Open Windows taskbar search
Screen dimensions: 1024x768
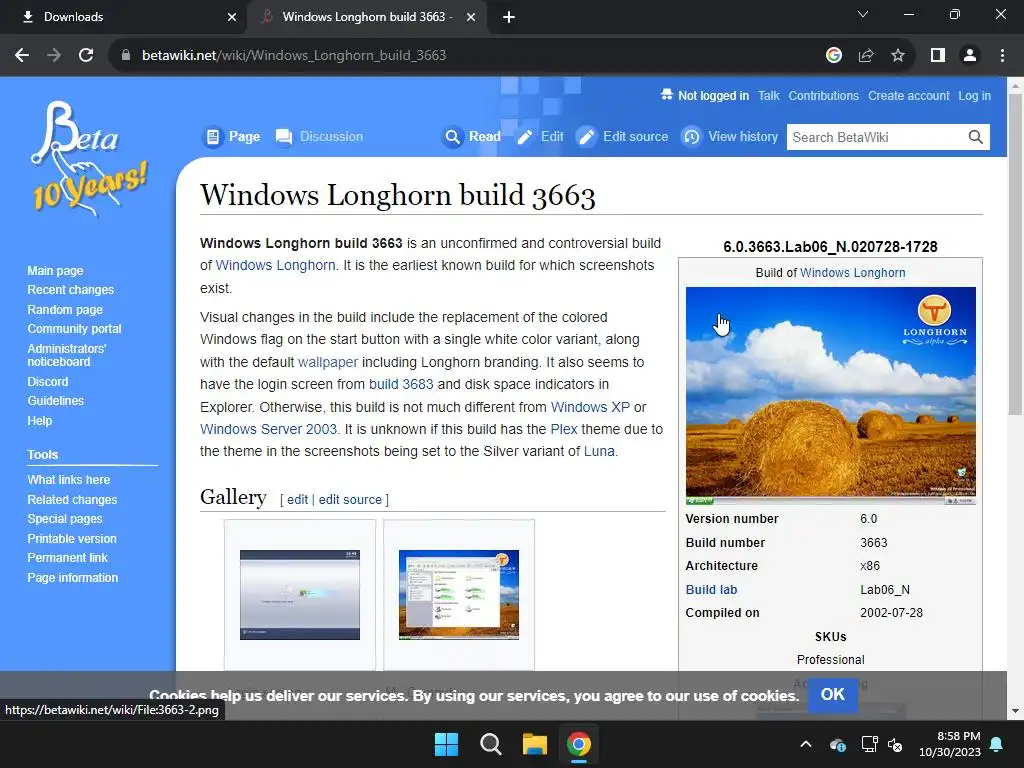click(x=490, y=744)
